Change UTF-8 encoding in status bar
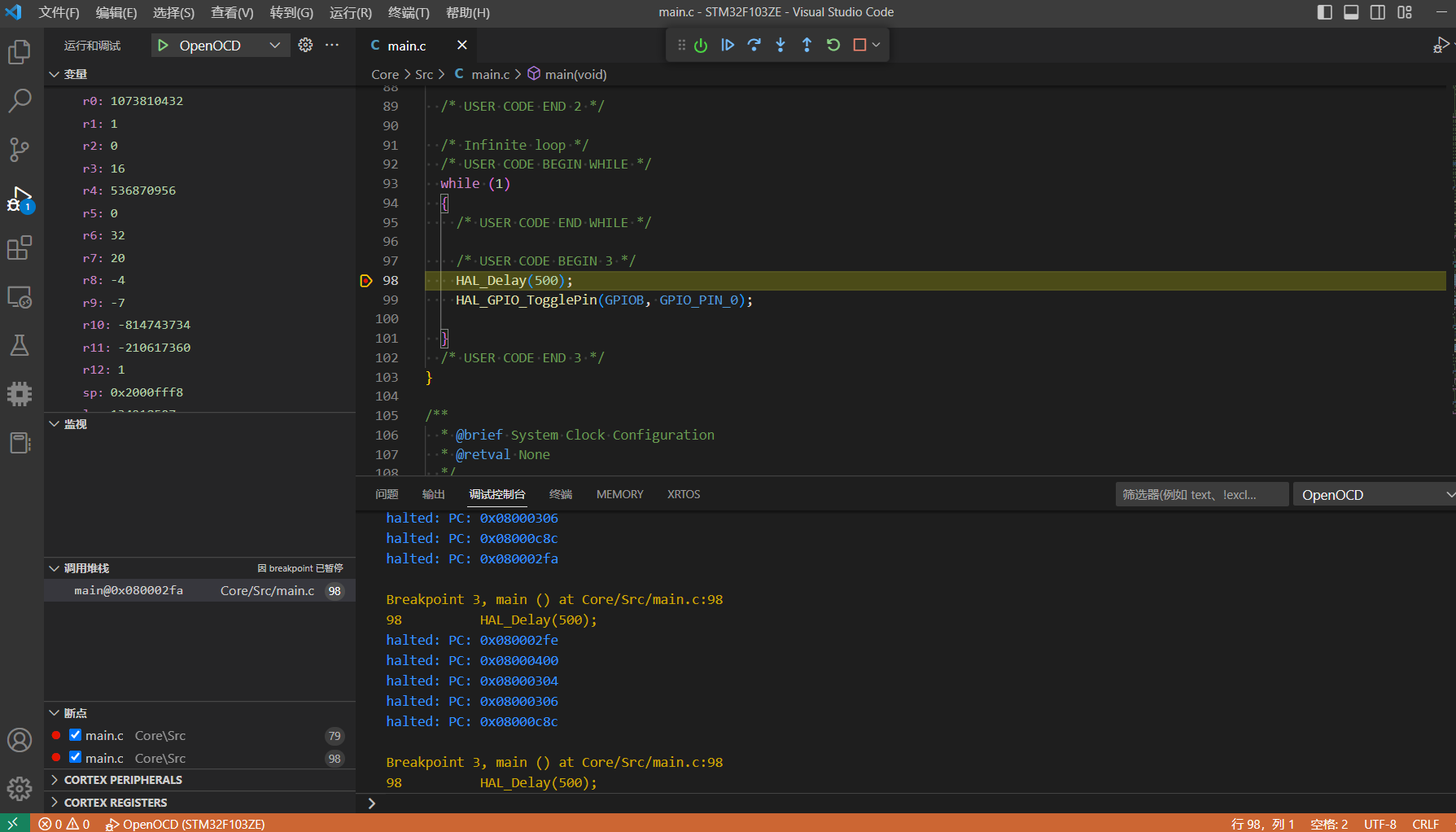This screenshot has width=1456, height=832. 1379,824
